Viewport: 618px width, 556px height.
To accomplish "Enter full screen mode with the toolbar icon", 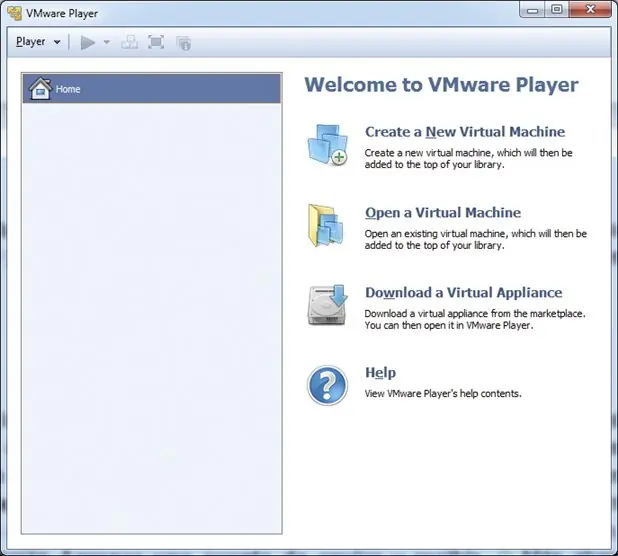I will [156, 42].
